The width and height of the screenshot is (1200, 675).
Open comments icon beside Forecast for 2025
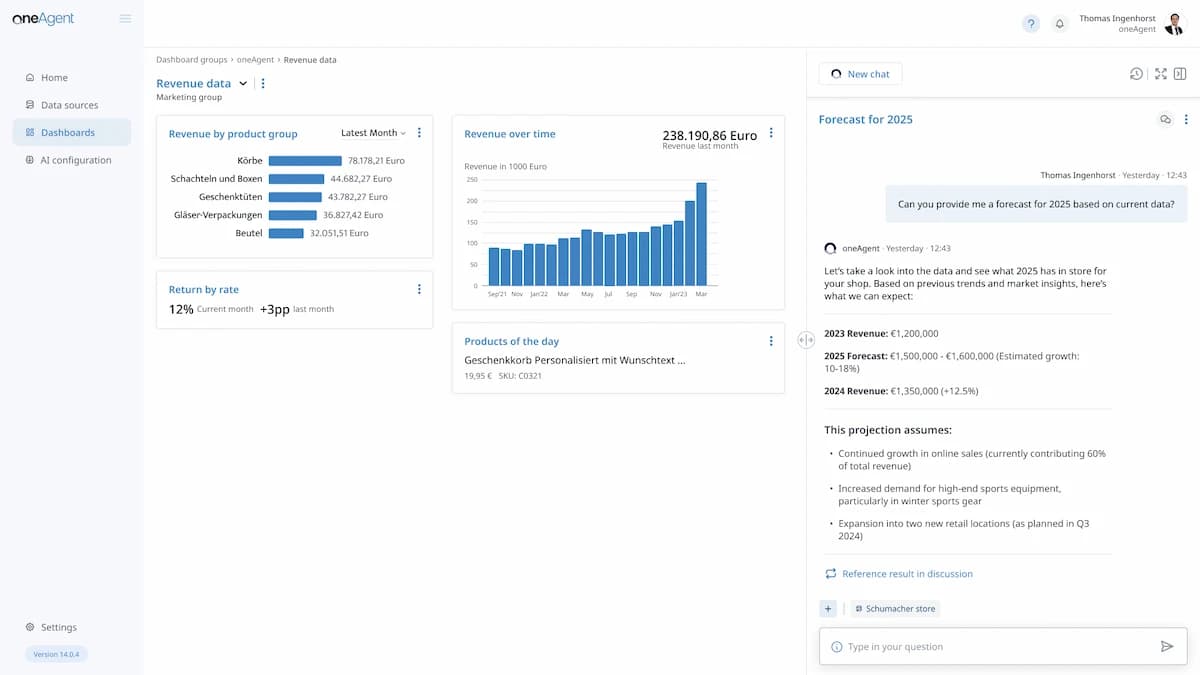pos(1165,120)
